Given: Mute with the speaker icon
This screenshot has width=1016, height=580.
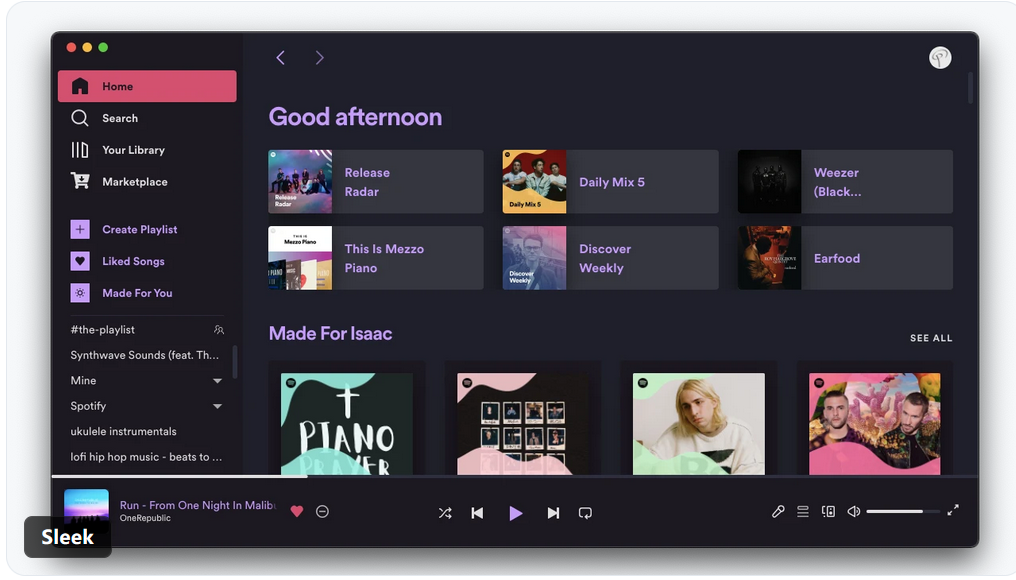Looking at the screenshot, I should pos(854,511).
